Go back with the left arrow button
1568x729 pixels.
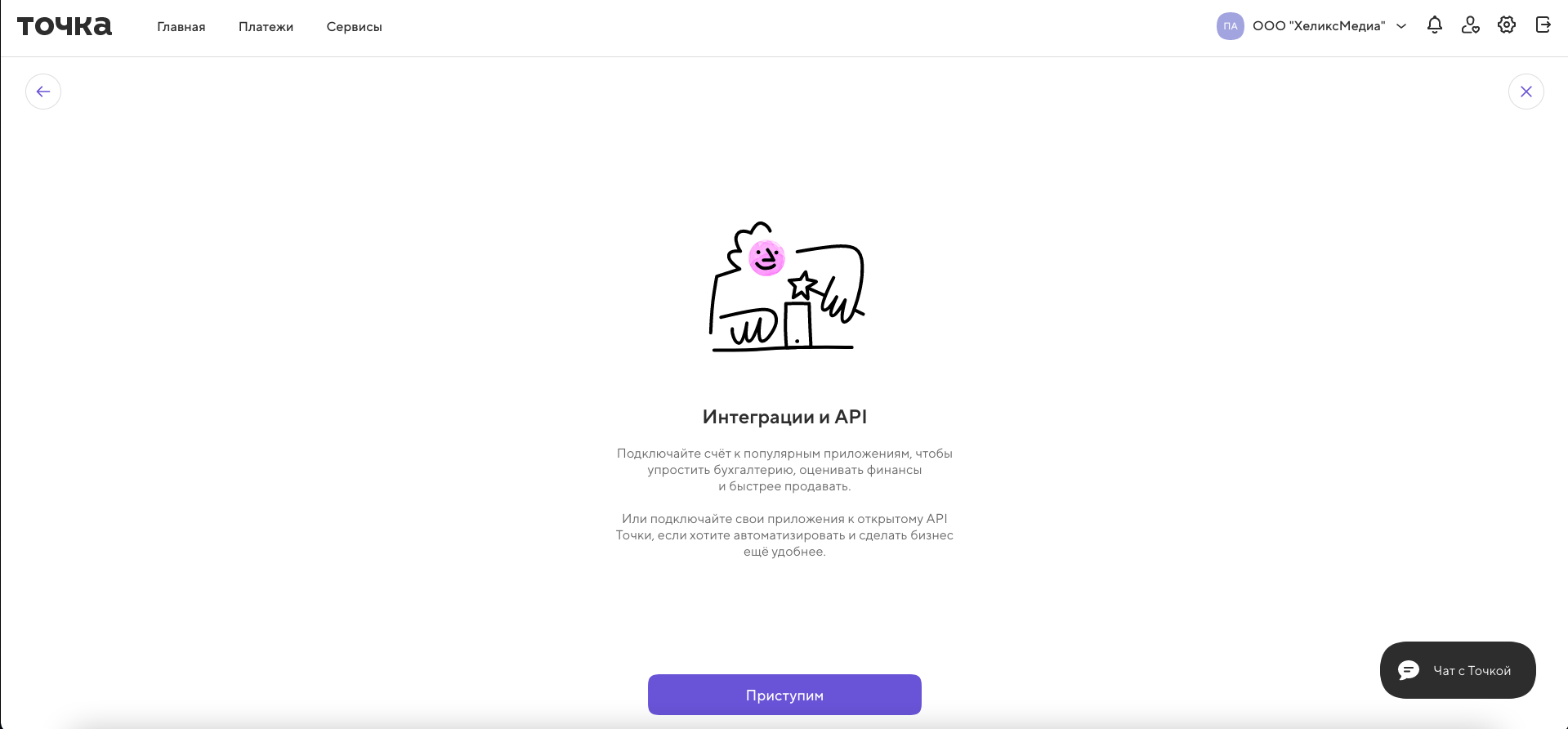click(43, 92)
